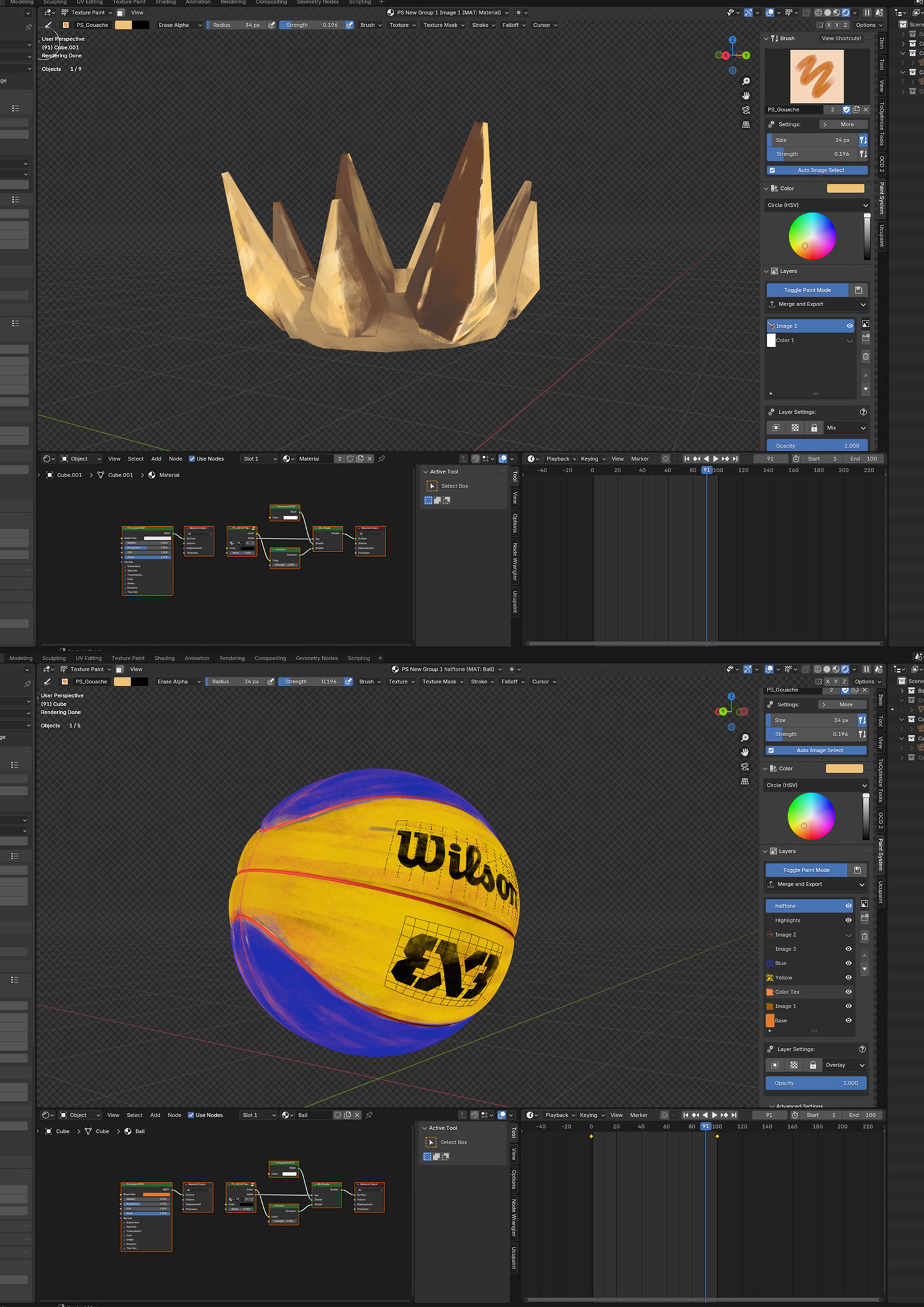Click the new image layer icon beside Image 1 crown layer
The width and height of the screenshot is (924, 1307).
click(x=866, y=324)
